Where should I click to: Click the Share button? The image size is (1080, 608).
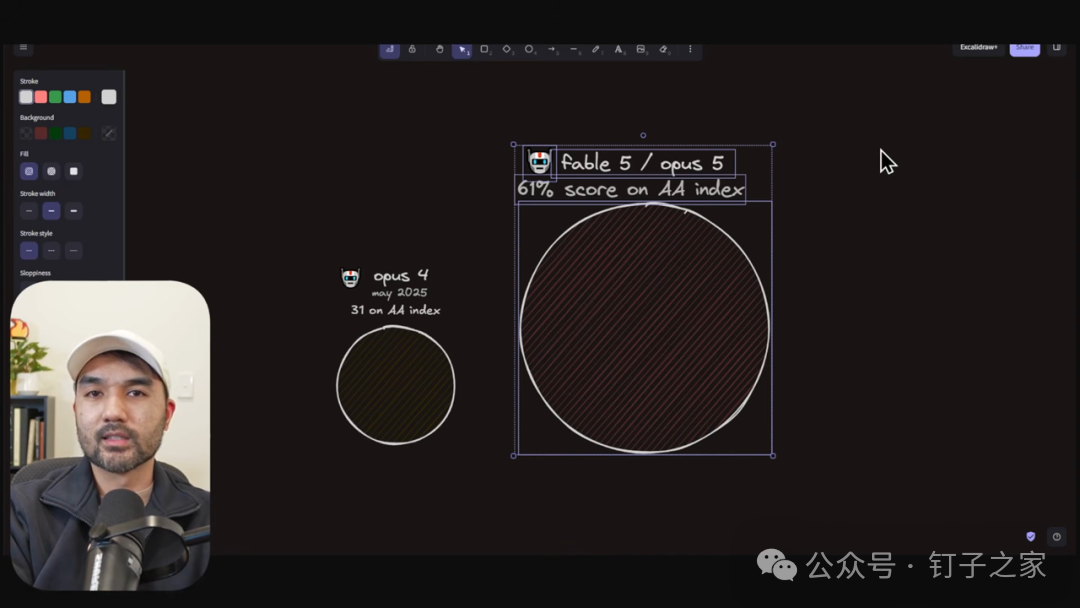1025,48
